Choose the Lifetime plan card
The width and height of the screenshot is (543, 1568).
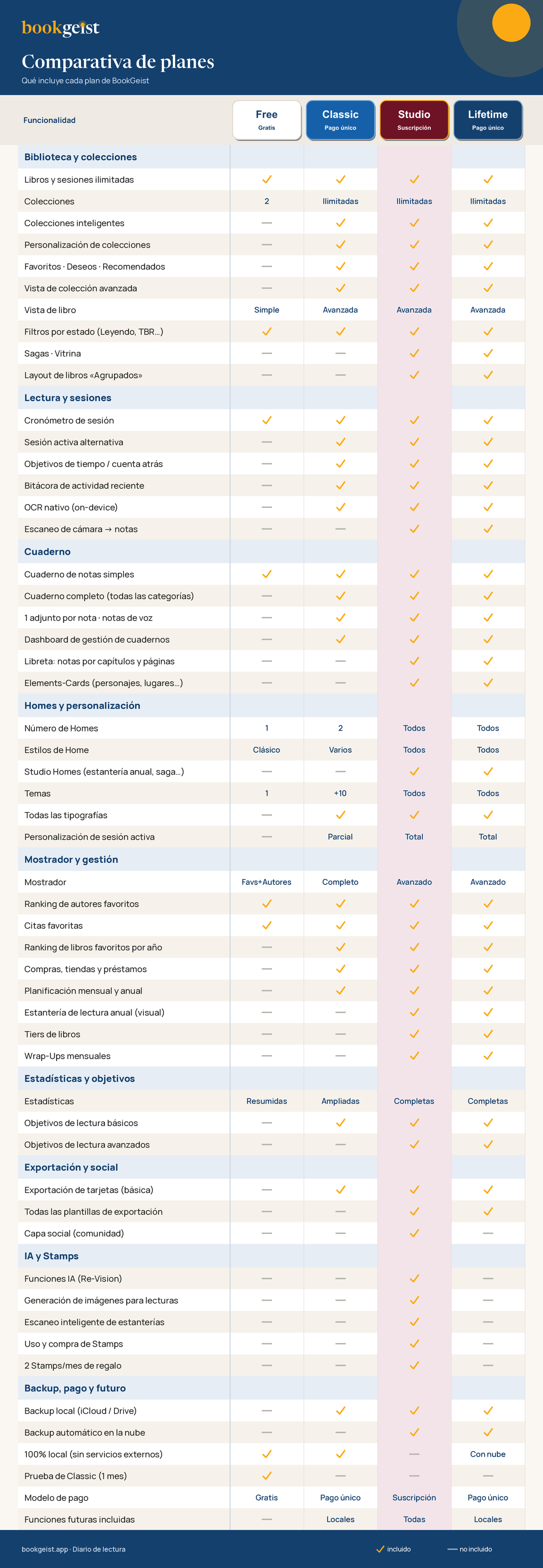tap(488, 120)
